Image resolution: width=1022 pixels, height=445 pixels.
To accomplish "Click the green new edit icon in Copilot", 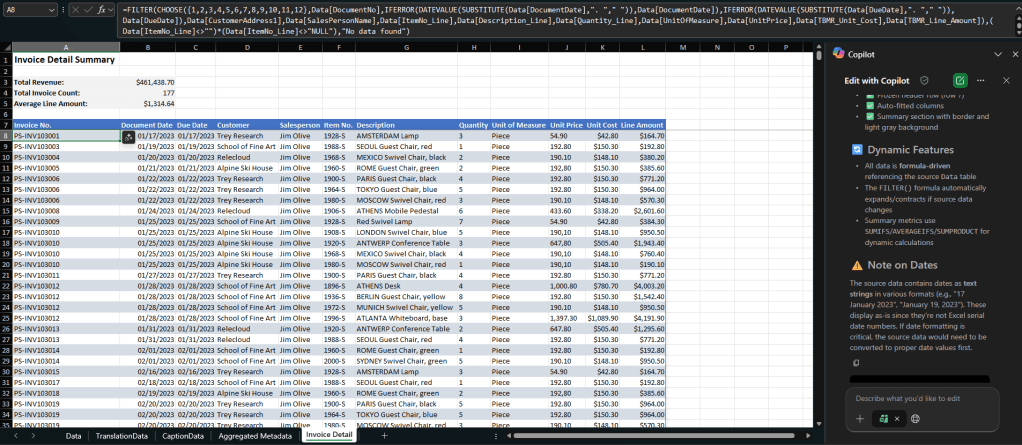I will [960, 80].
